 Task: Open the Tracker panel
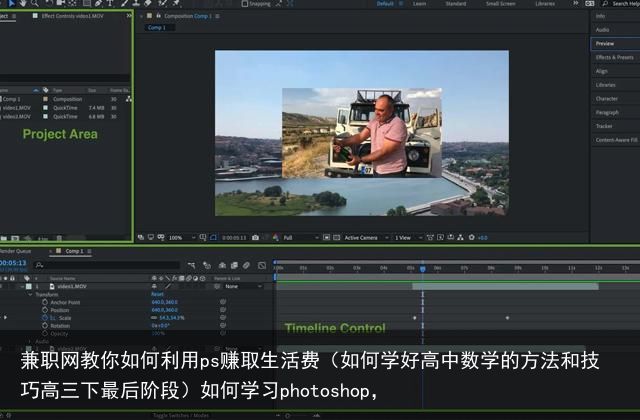click(x=604, y=126)
